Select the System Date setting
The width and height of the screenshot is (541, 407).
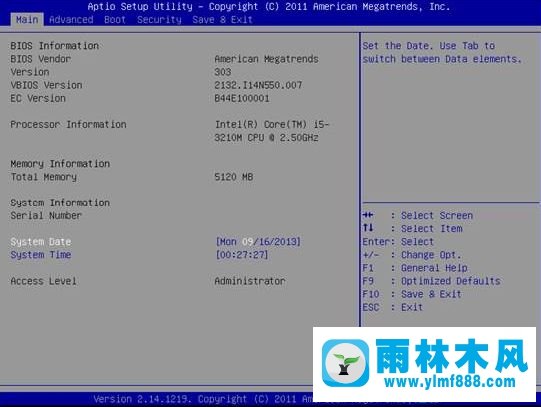[x=41, y=242]
